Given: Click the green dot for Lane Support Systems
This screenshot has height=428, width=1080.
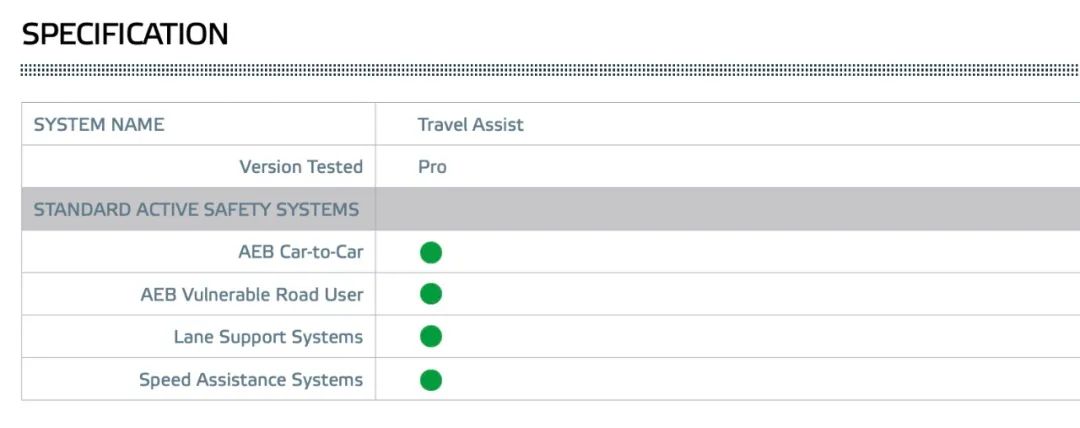Looking at the screenshot, I should point(430,337).
